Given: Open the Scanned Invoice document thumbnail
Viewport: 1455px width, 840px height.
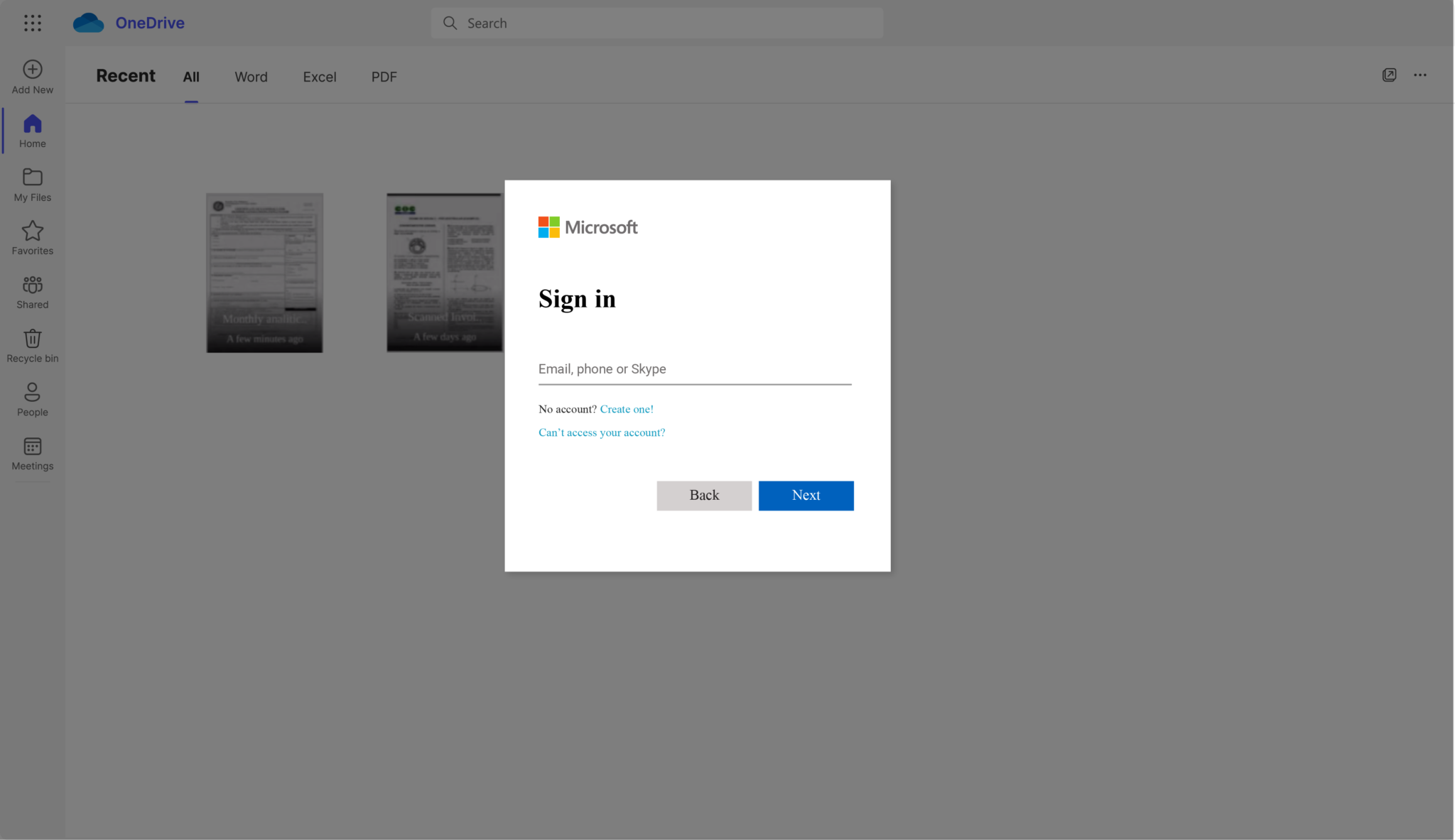Looking at the screenshot, I should (x=445, y=273).
